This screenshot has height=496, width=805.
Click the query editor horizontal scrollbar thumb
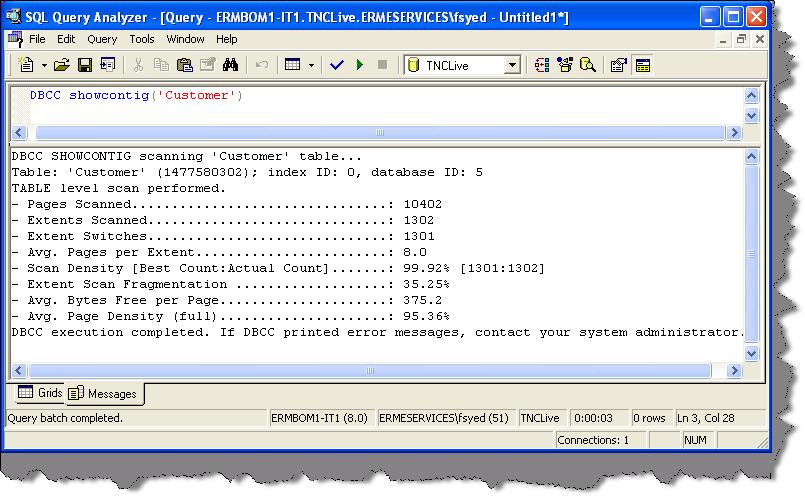point(380,132)
